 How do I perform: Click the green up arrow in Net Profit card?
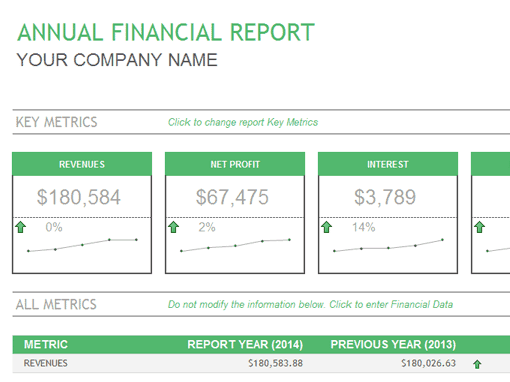click(x=173, y=227)
